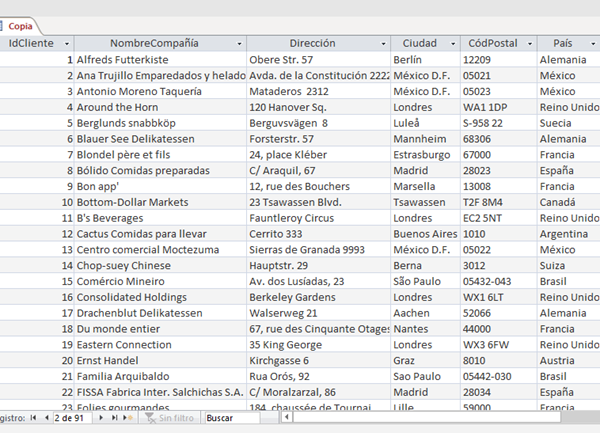Expand the CódPostal column dropdown
Screen dimensions: 600x433
point(528,44)
